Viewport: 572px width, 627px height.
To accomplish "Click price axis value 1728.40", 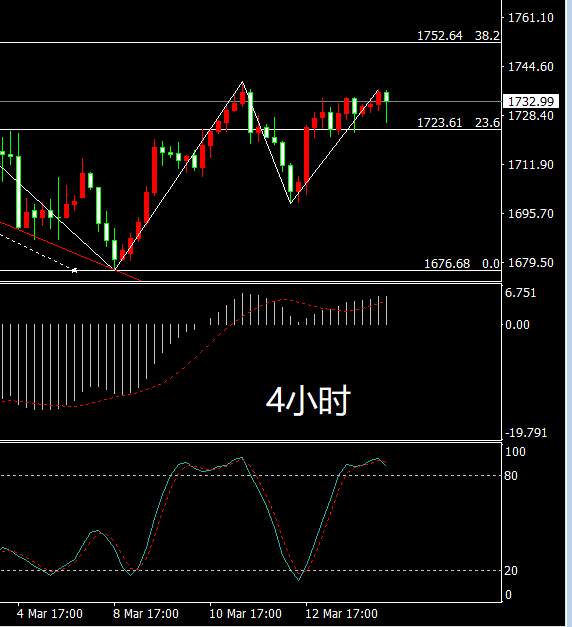I will coord(530,116).
